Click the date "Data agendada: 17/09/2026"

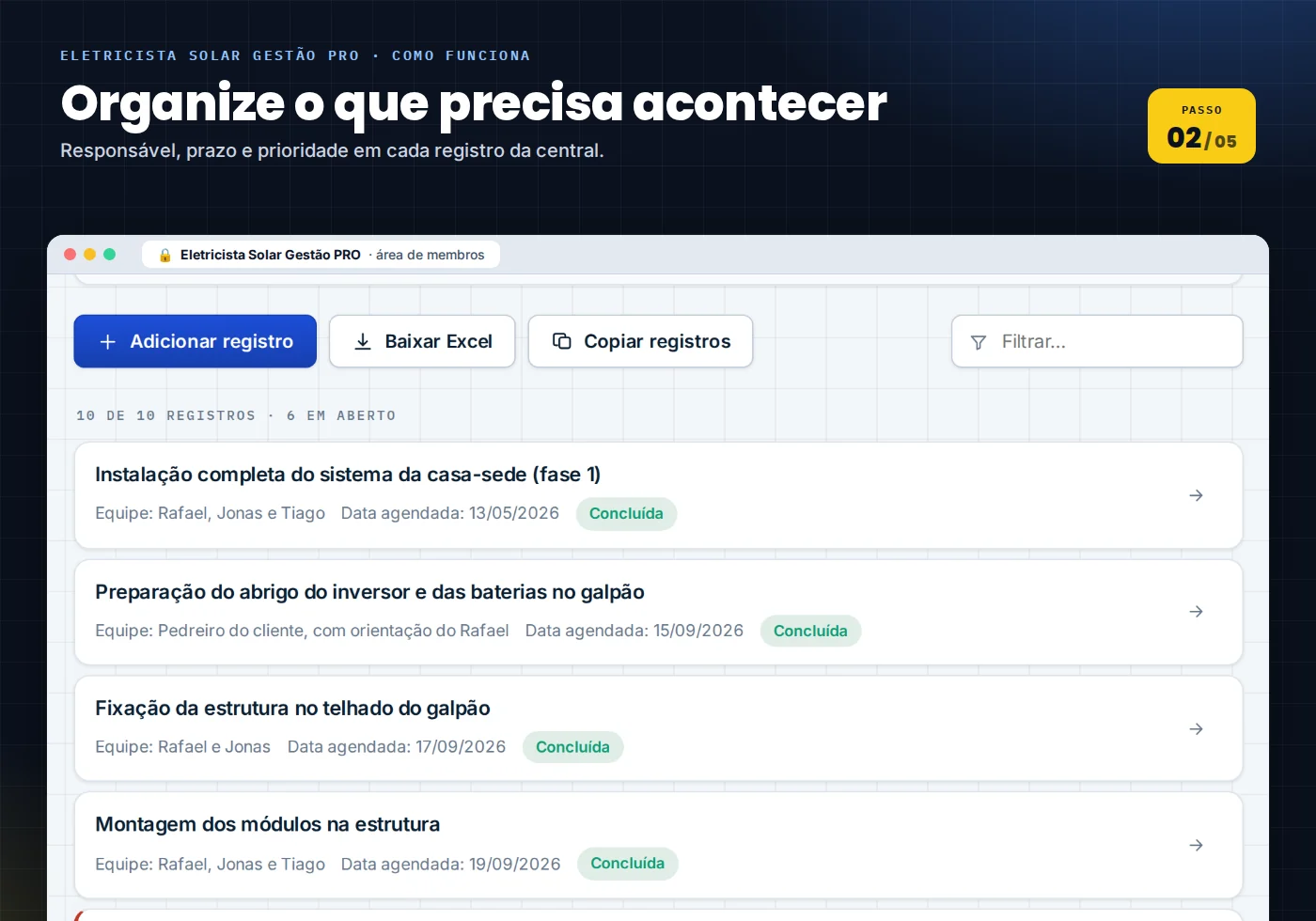[397, 747]
